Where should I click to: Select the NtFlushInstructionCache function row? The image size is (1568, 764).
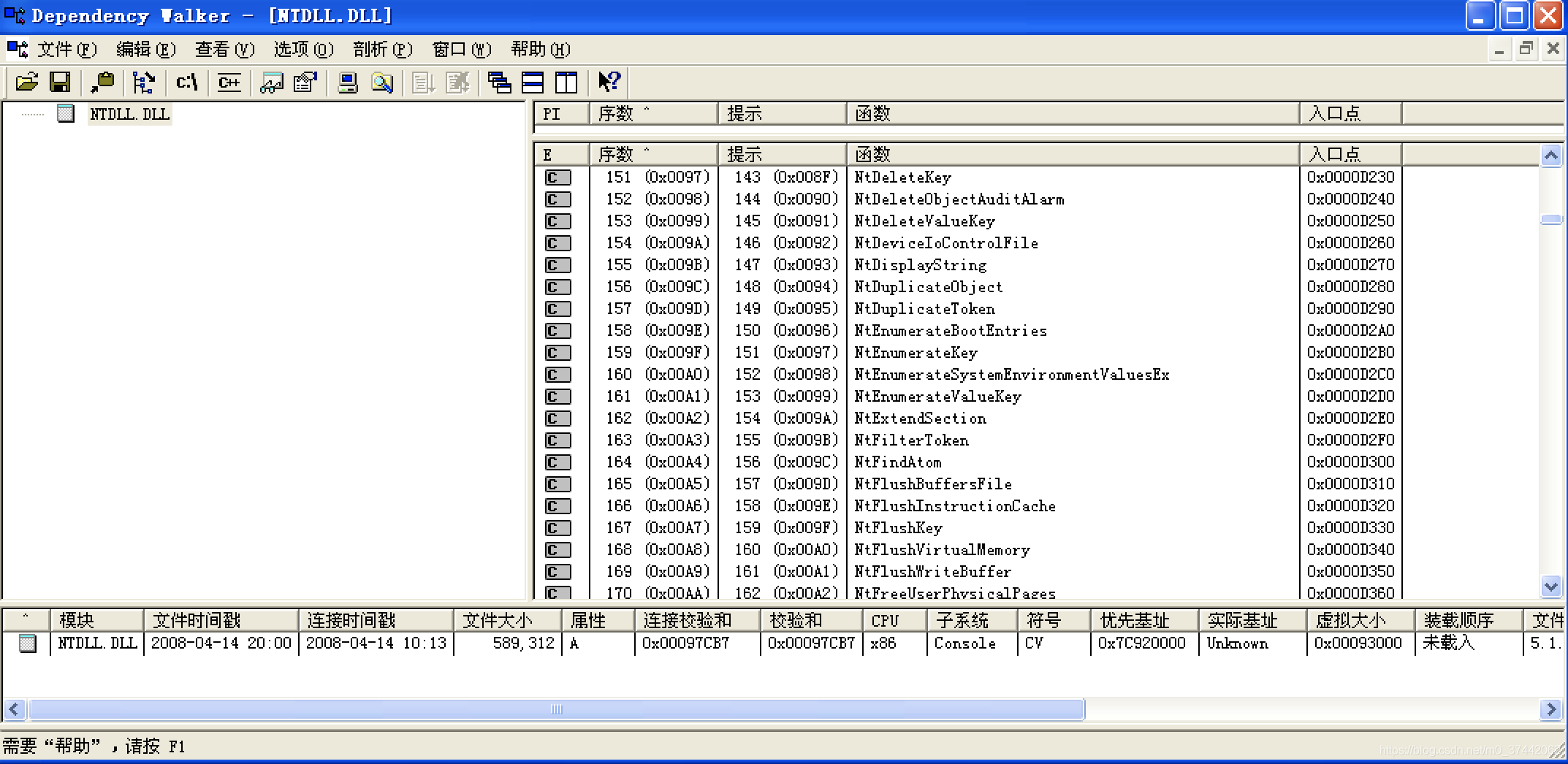(x=1037, y=506)
